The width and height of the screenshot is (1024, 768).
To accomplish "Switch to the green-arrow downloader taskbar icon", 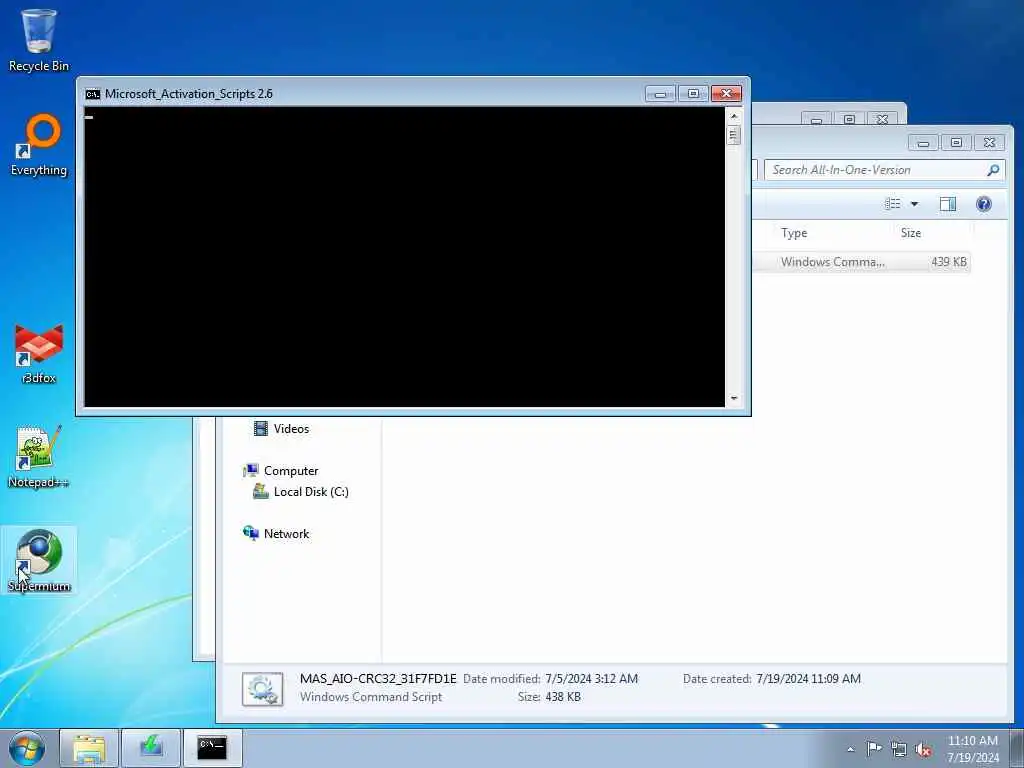I will 151,748.
